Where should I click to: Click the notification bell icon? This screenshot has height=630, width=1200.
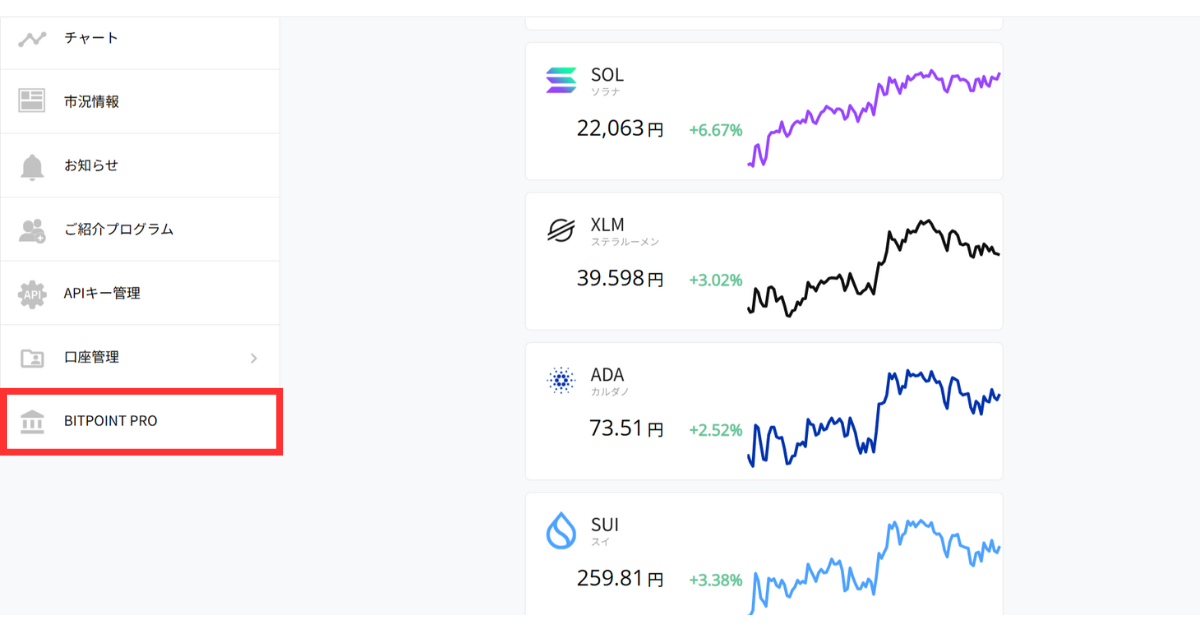pyautogui.click(x=32, y=166)
